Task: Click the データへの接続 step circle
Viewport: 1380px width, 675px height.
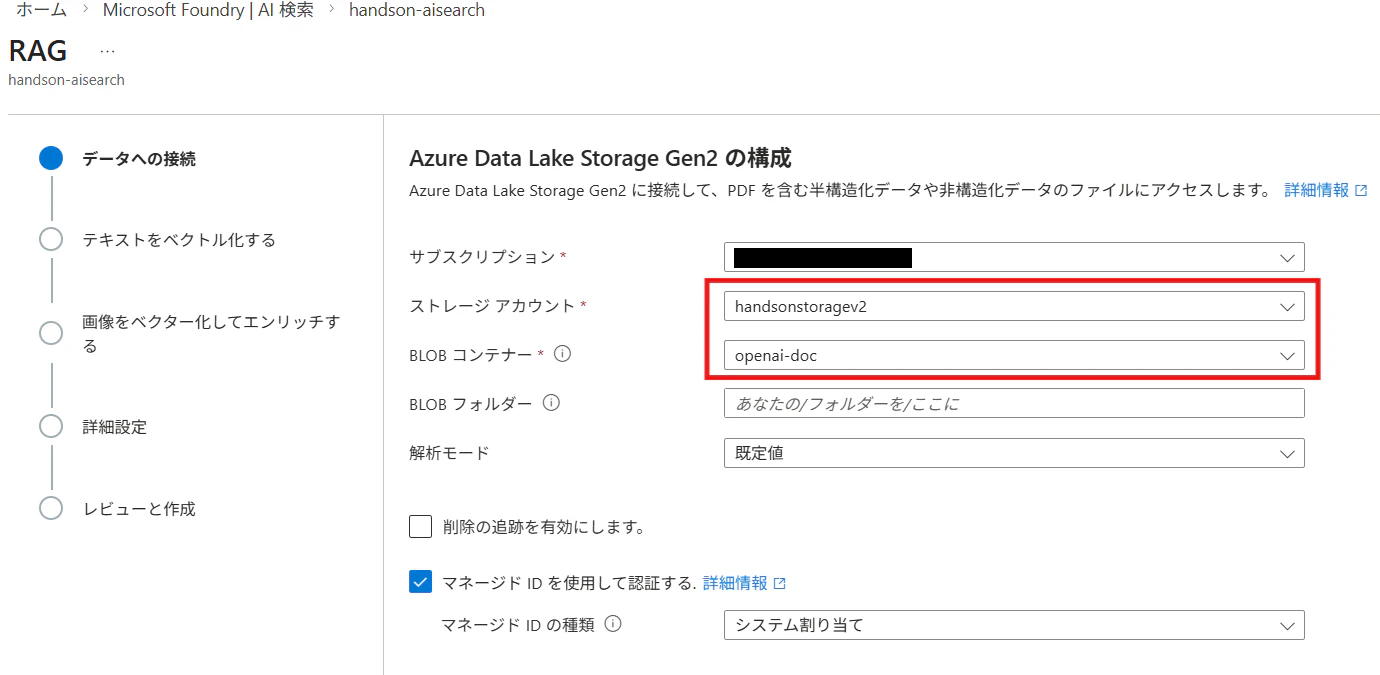Action: click(51, 158)
